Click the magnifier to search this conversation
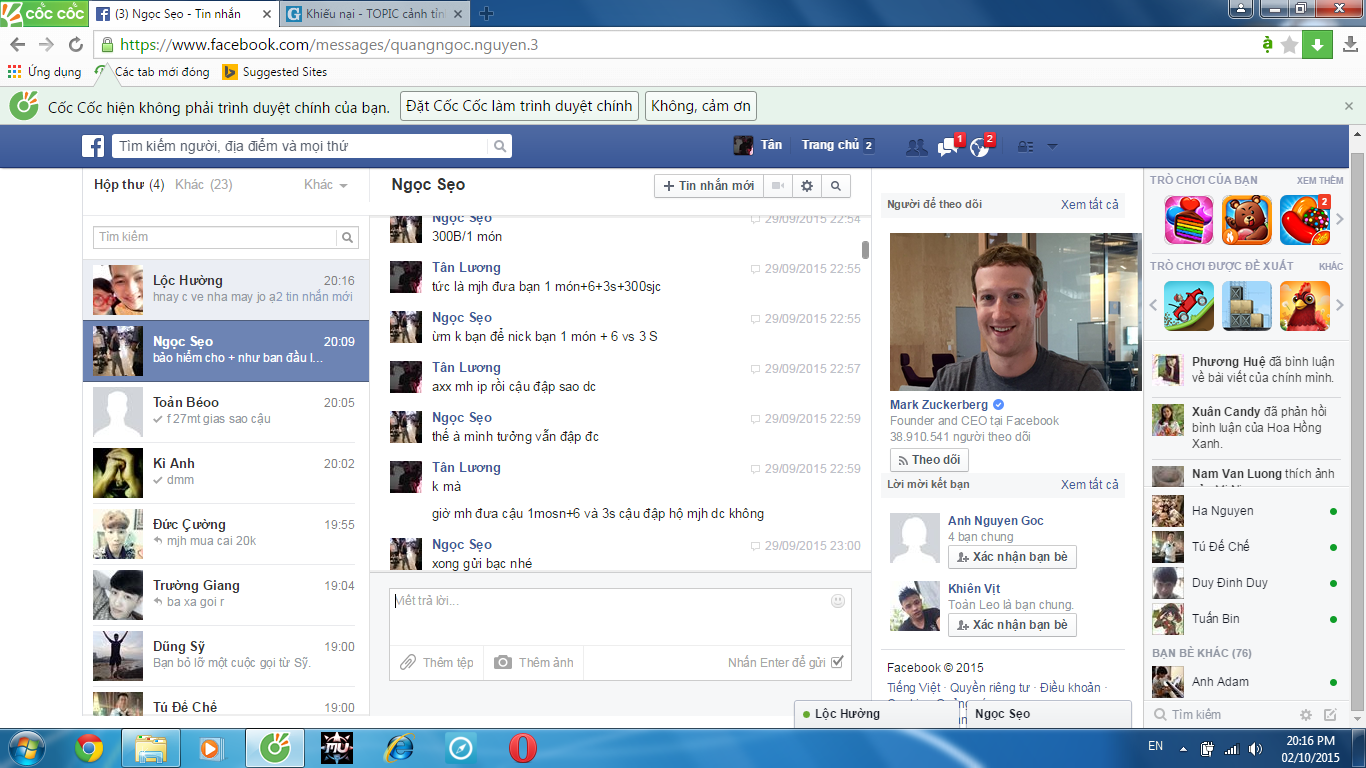 pos(836,186)
